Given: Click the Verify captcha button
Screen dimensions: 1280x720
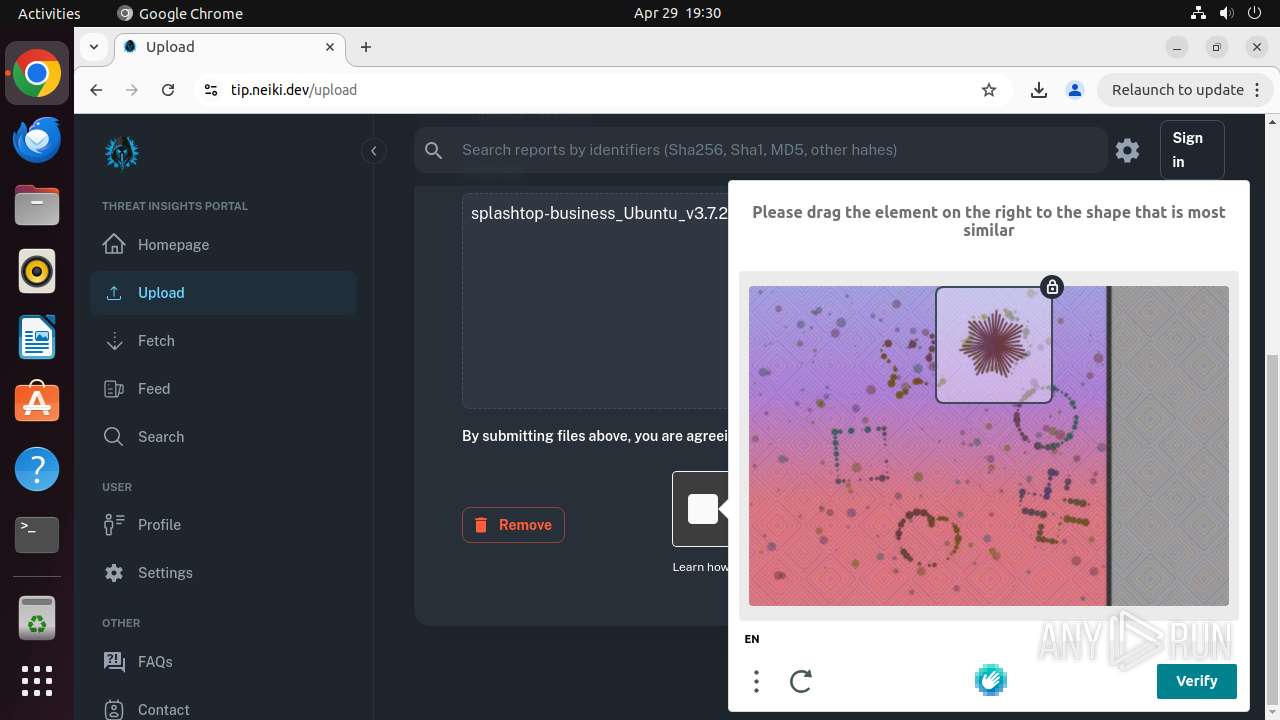Looking at the screenshot, I should click(1196, 681).
